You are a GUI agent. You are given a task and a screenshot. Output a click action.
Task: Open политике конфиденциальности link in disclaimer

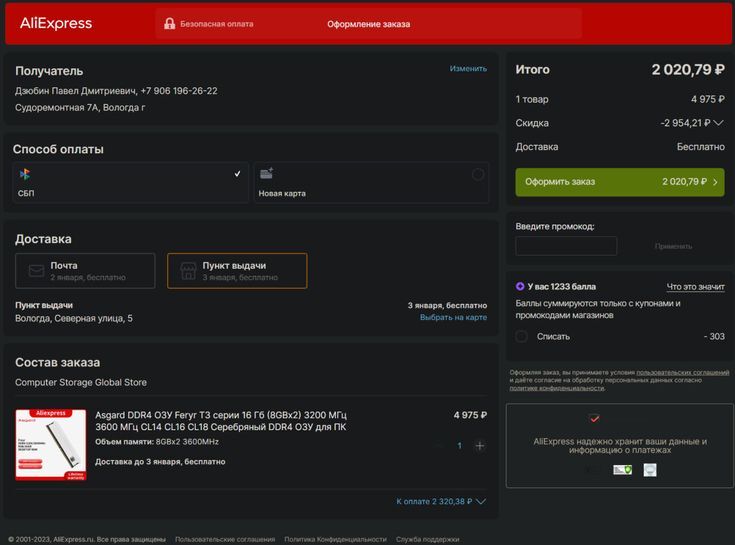tap(557, 388)
